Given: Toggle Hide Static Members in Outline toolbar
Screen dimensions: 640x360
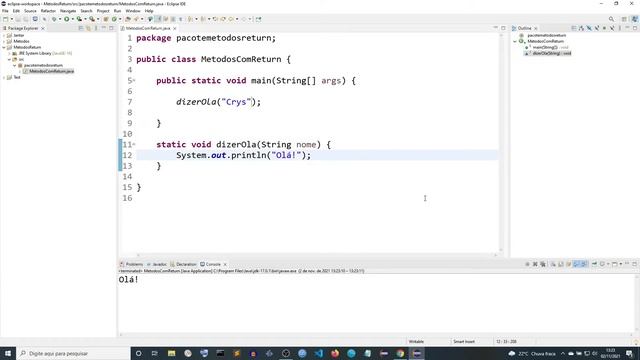Looking at the screenshot, I should [597, 28].
